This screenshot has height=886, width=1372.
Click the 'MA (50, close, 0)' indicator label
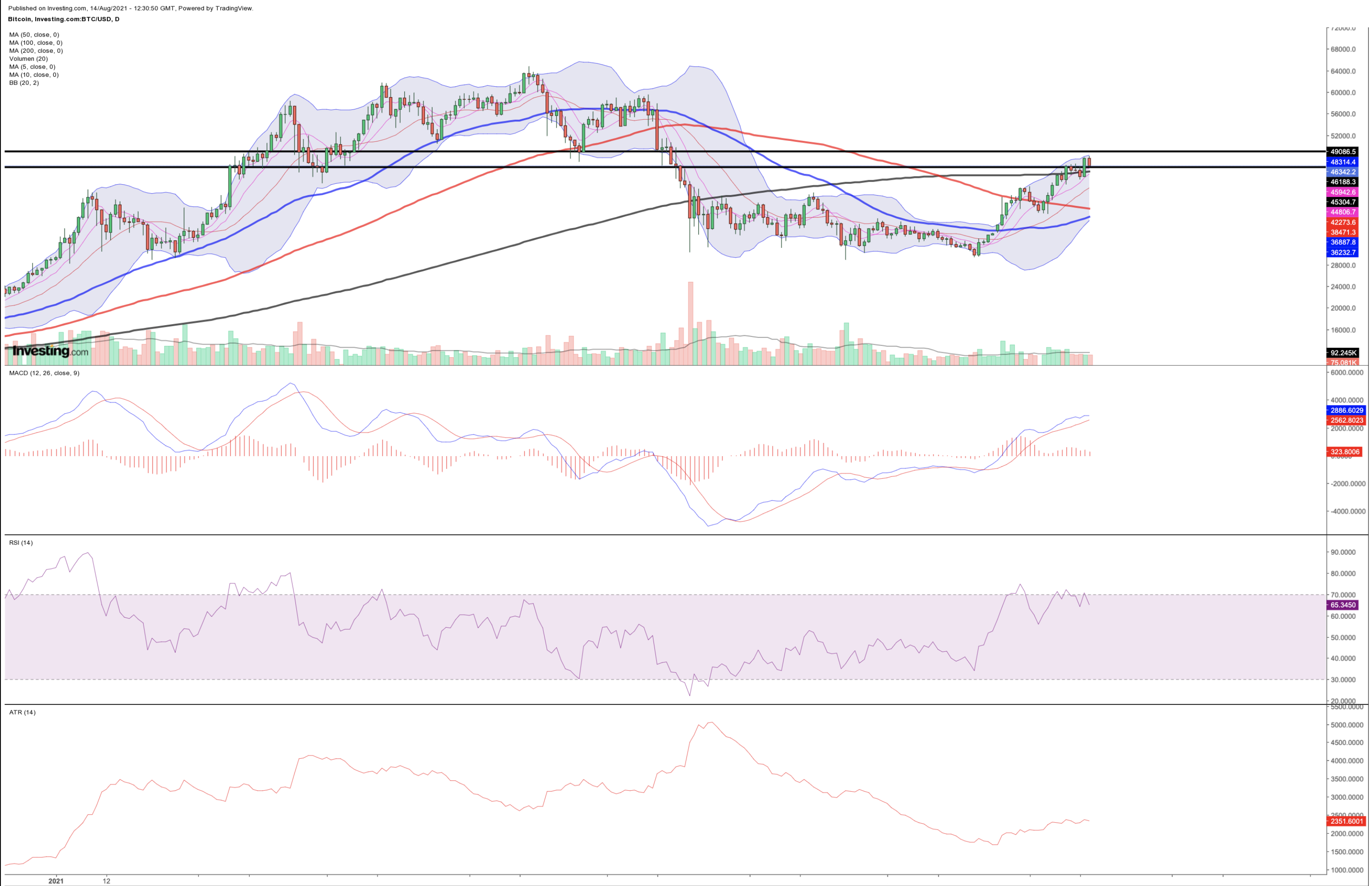tap(34, 34)
